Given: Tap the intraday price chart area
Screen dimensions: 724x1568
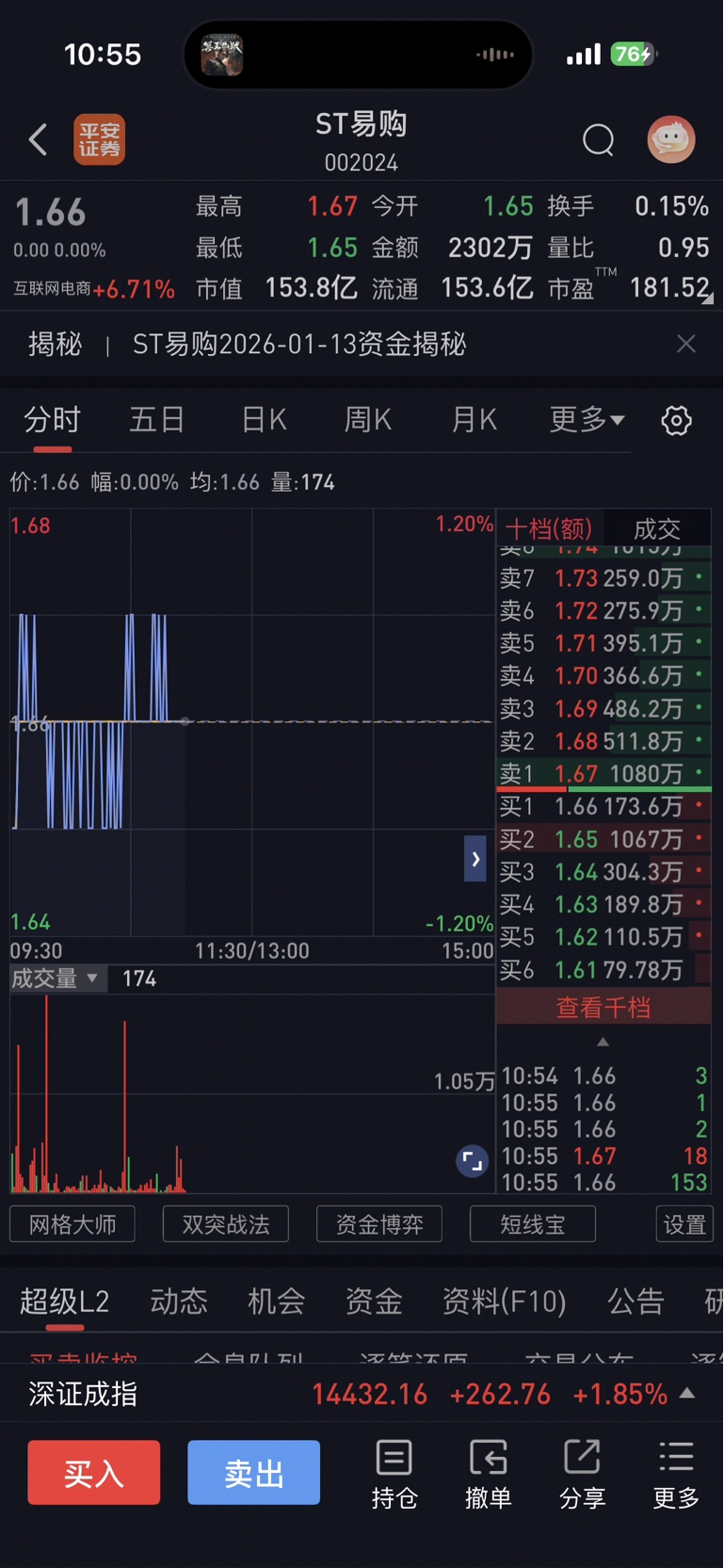Looking at the screenshot, I should (x=252, y=722).
